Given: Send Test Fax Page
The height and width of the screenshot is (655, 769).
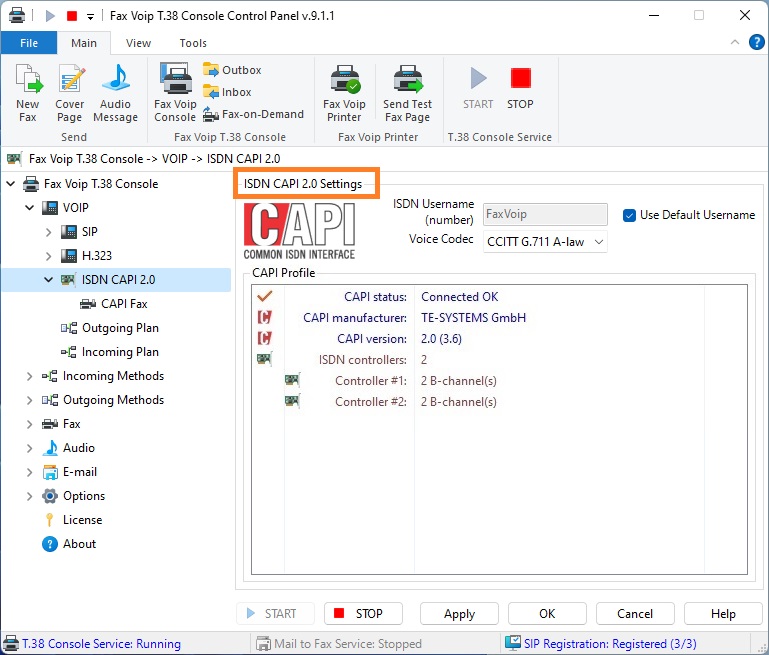Looking at the screenshot, I should (408, 93).
